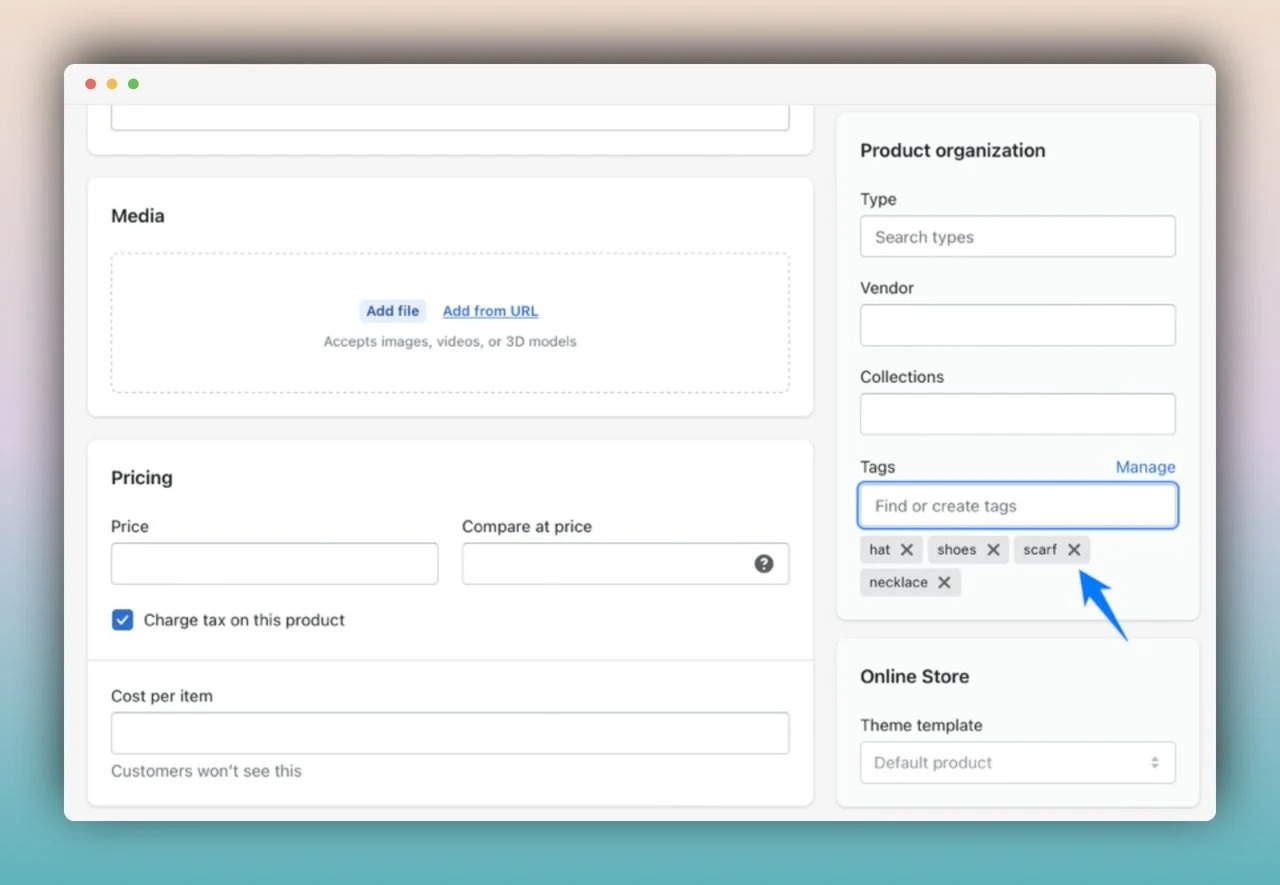Screen dimensions: 1280x885
Task: Uncheck "Charge tax on this product"
Action: [x=122, y=620]
